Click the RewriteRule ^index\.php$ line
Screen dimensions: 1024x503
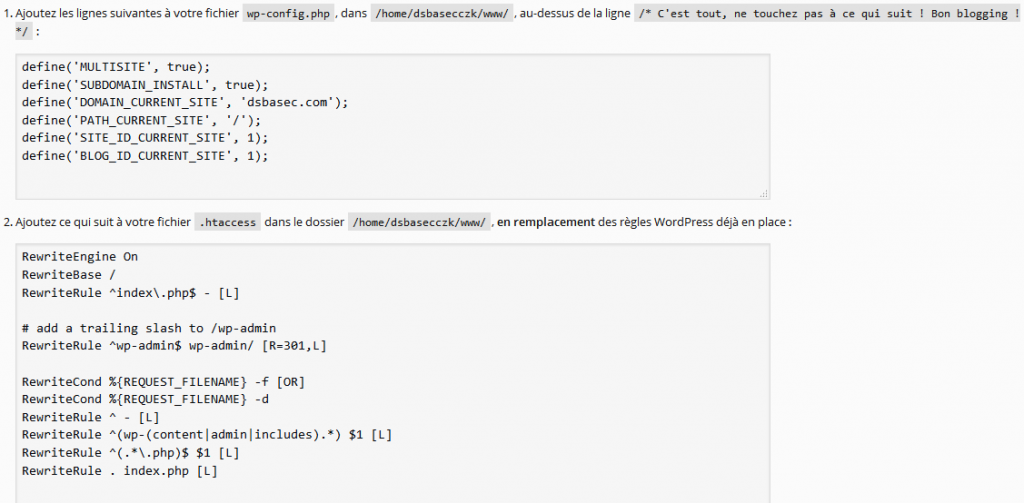(130, 292)
